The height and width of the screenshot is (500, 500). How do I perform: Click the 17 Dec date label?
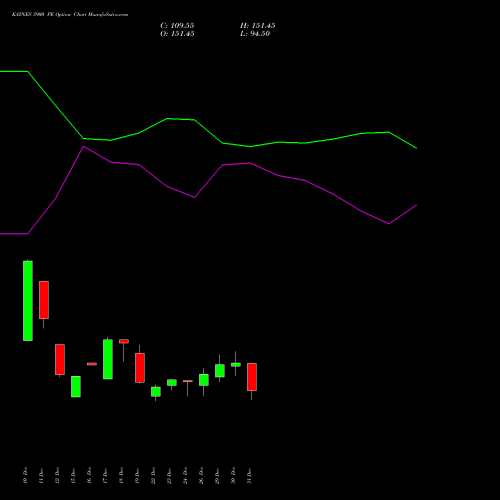(106, 475)
